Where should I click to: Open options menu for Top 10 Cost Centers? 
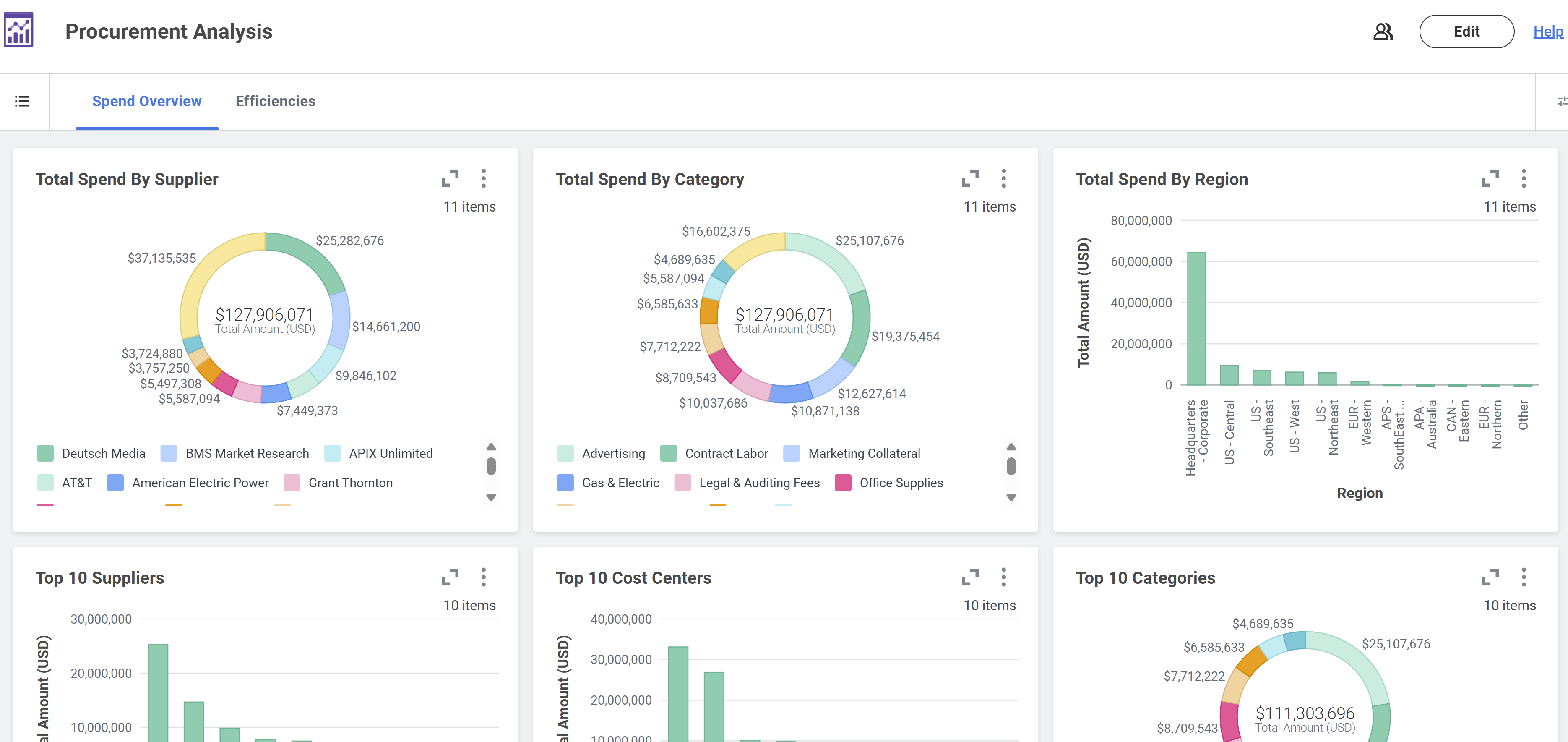click(1004, 577)
